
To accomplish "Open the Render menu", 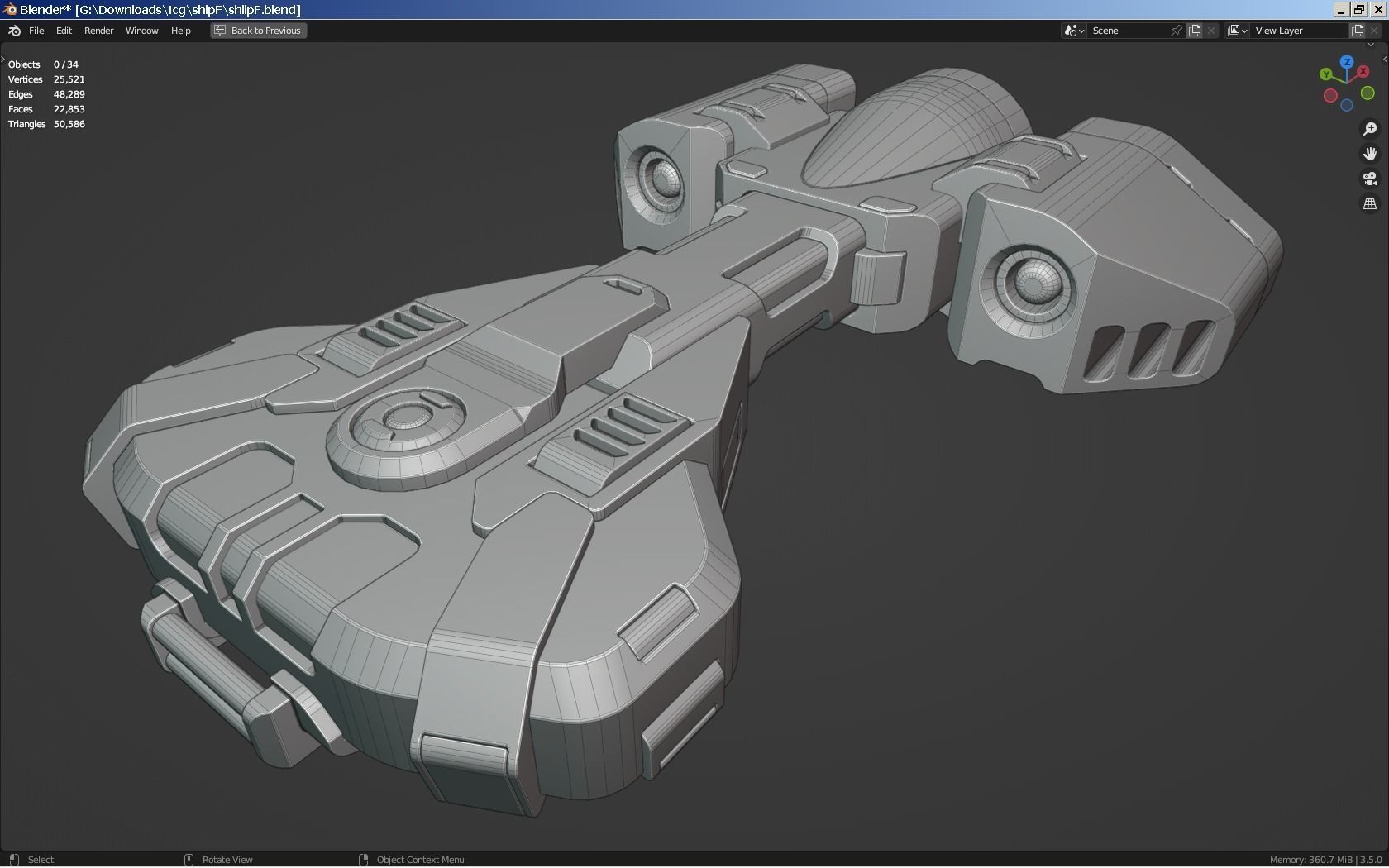I will click(x=98, y=31).
